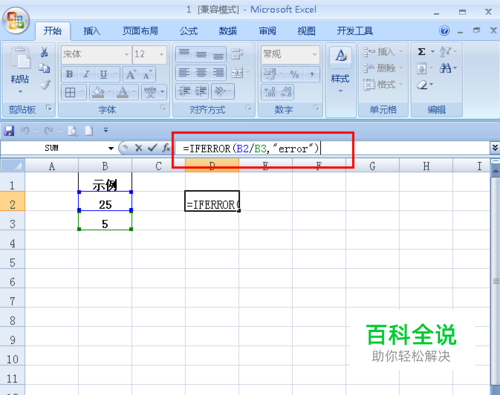Align text right

coord(218,72)
